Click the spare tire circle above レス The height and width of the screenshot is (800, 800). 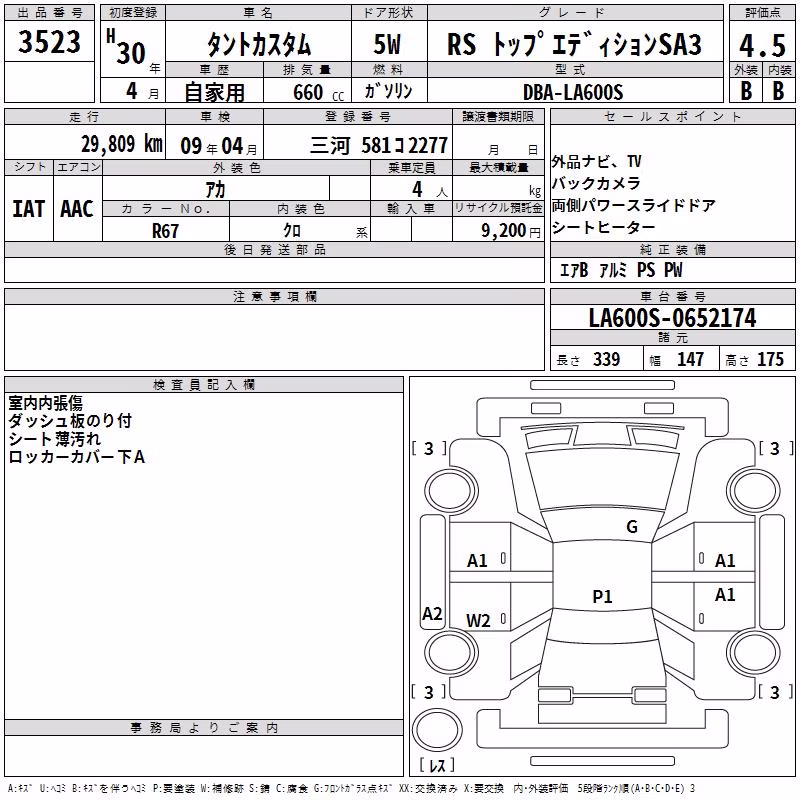click(437, 730)
